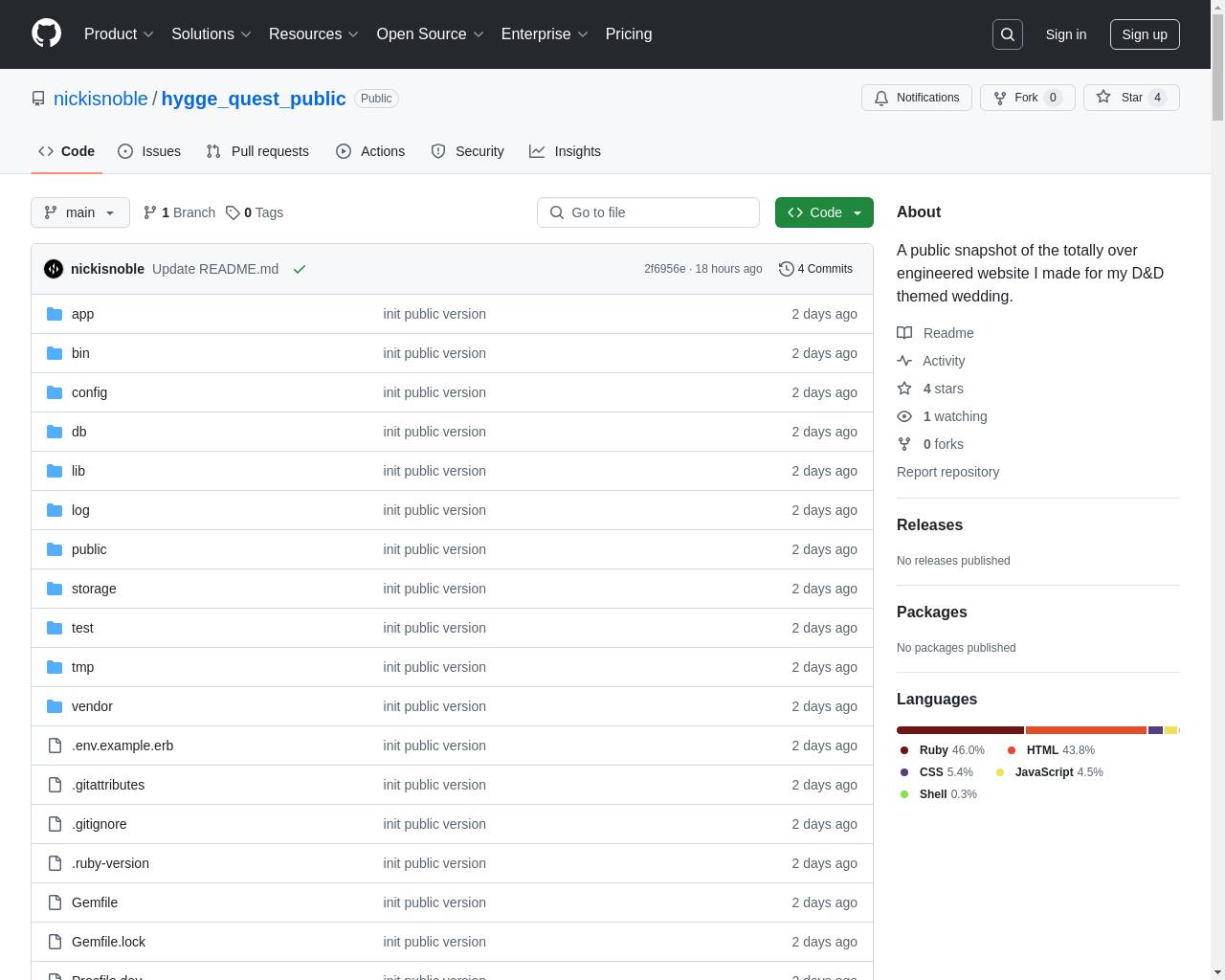The width and height of the screenshot is (1225, 980).
Task: Click the repository icon beside nickisnoble
Action: pos(38,99)
